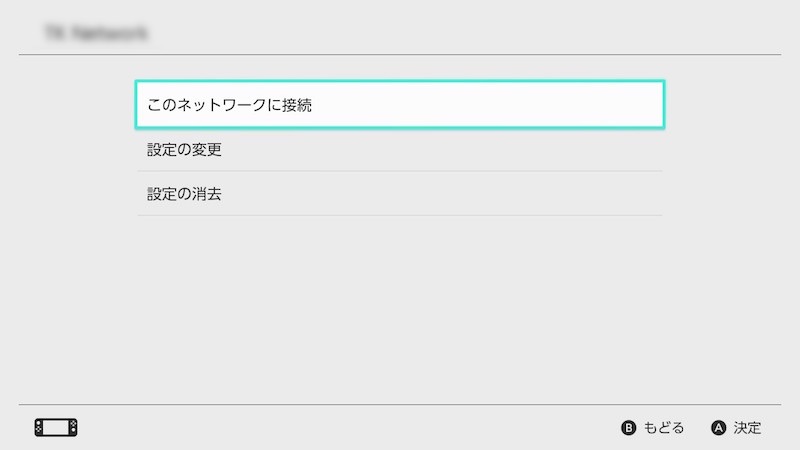The height and width of the screenshot is (450, 800).
Task: Click the blurred network name title
Action: (96, 33)
